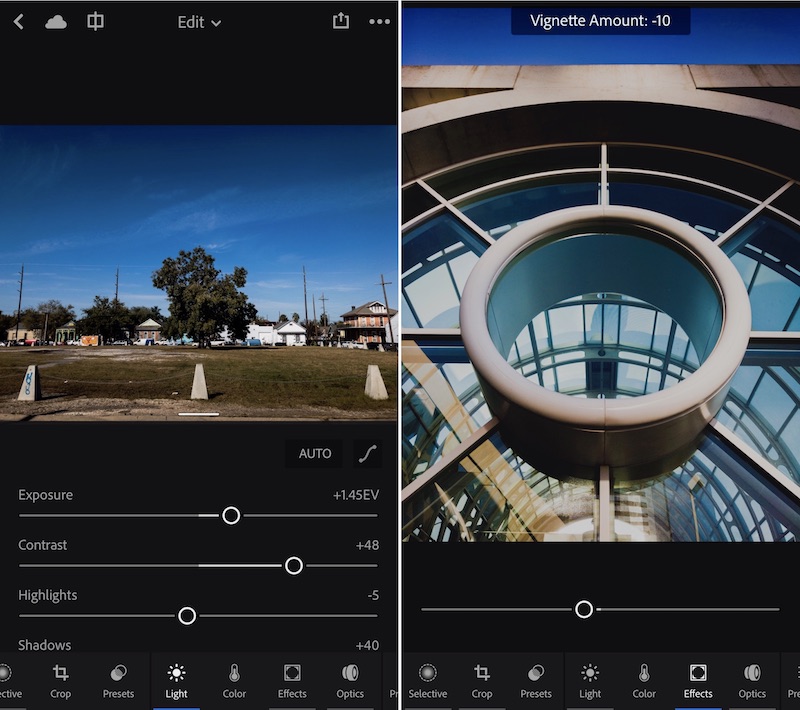This screenshot has height=710, width=800.
Task: Open the Edit mode dropdown
Action: [x=199, y=22]
